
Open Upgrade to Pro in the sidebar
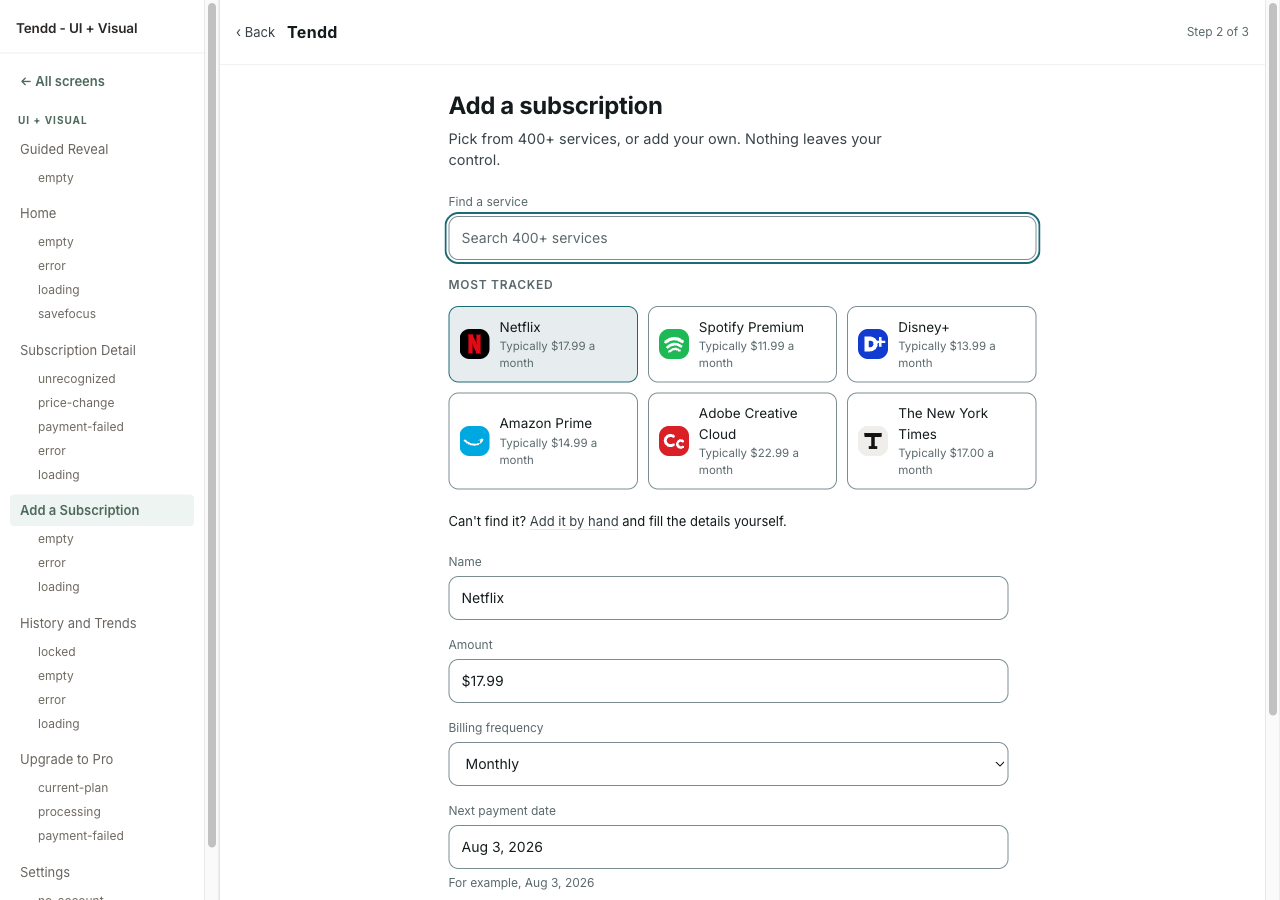[67, 759]
